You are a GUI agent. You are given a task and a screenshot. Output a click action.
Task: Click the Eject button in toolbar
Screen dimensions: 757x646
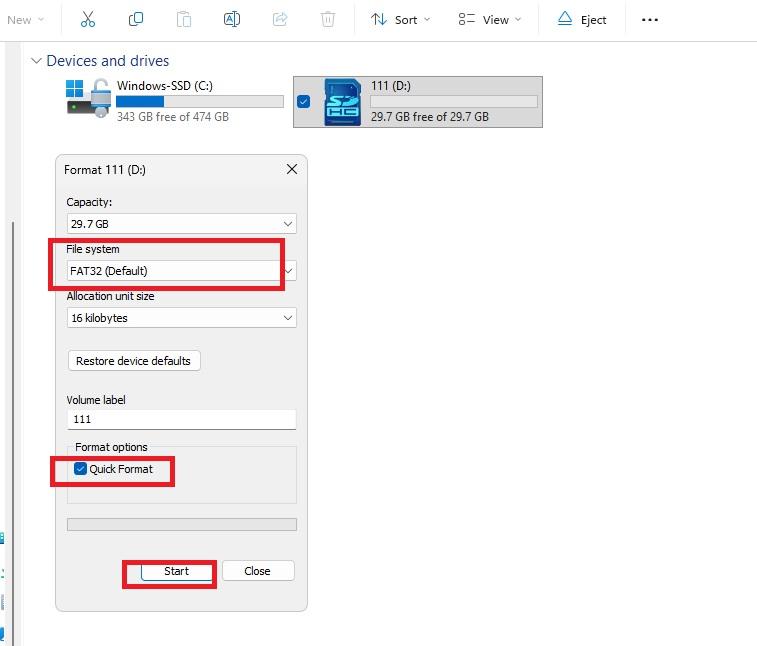(582, 19)
